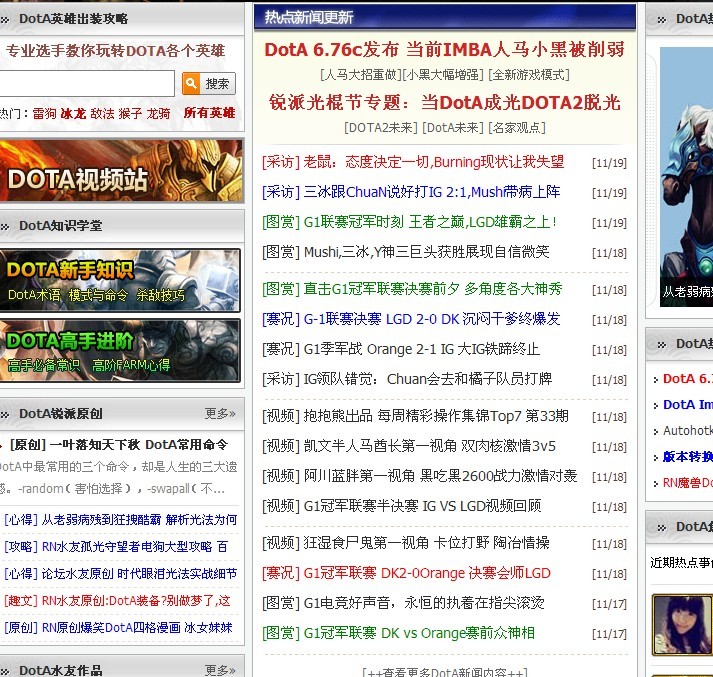The height and width of the screenshot is (677, 713).
Task: Open 查看更多DotA新闻内容 link at bottom
Action: 444,672
